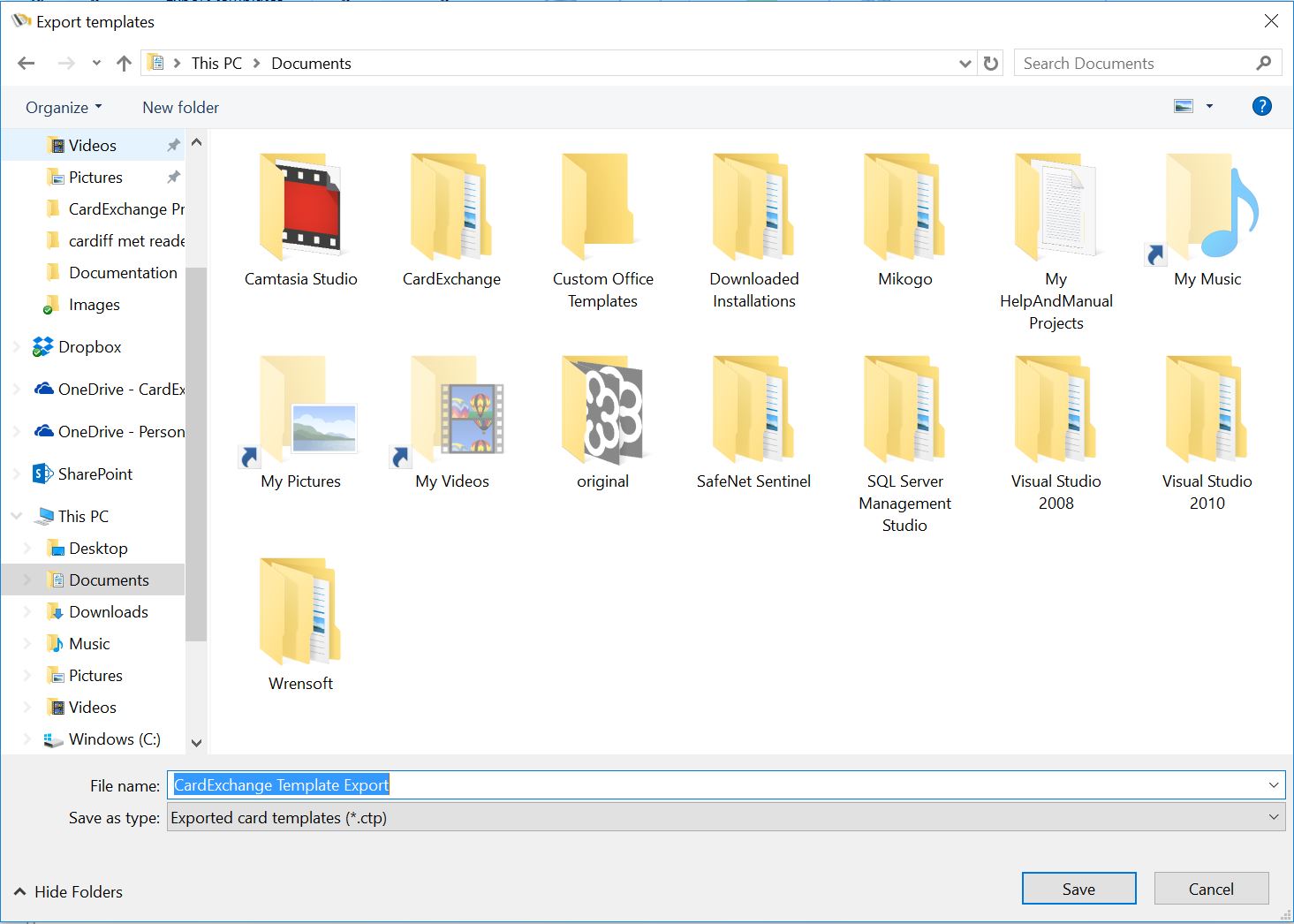Select My HelpAndManual Projects folder
Viewport: 1294px width, 924px height.
1056,208
